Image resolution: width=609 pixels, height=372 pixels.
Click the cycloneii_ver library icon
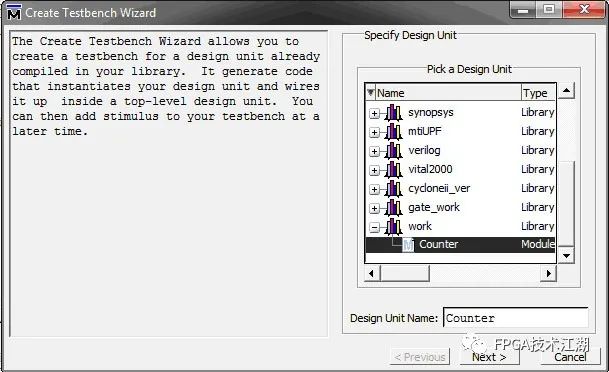[393, 189]
